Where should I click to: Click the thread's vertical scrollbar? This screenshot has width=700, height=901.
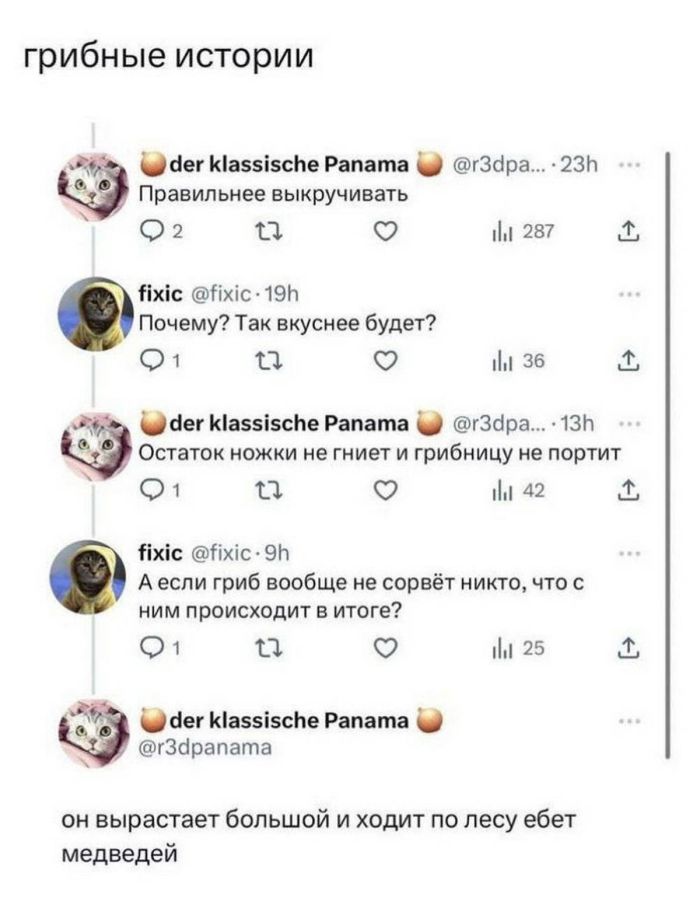coord(667,450)
